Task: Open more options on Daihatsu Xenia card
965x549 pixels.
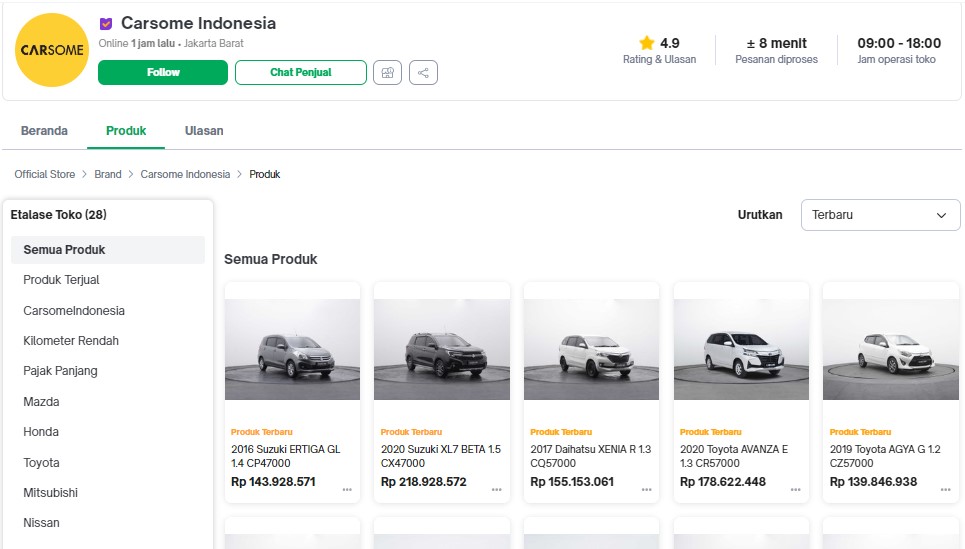Action: click(647, 490)
